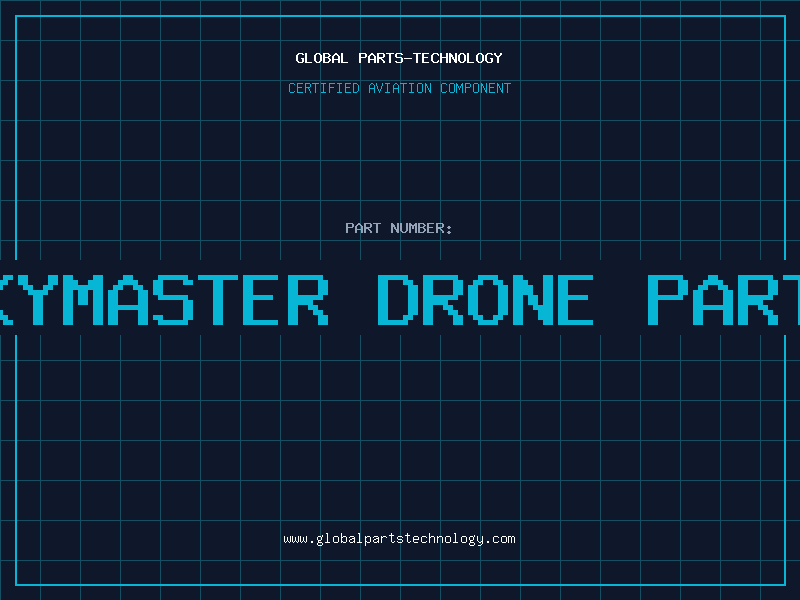Select the CERTIFIED AVIATION COMPONENT subtitle
Image resolution: width=800 pixels, height=600 pixels.
(399, 88)
